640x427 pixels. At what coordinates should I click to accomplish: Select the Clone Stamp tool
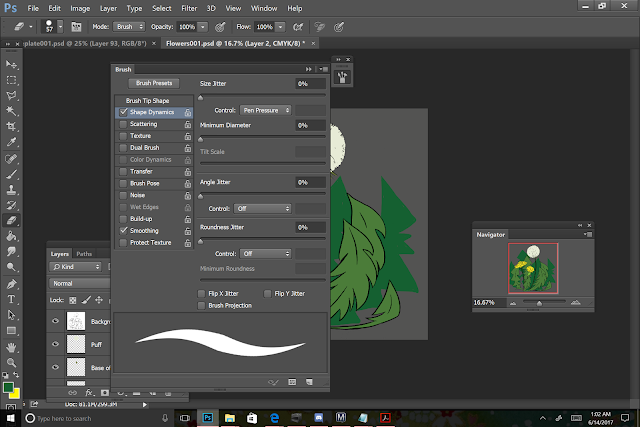(x=11, y=190)
